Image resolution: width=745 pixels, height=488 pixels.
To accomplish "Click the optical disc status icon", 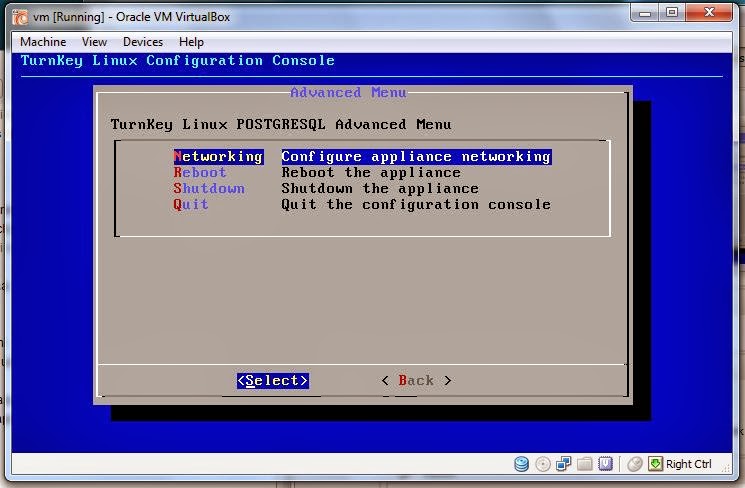I will coord(543,464).
